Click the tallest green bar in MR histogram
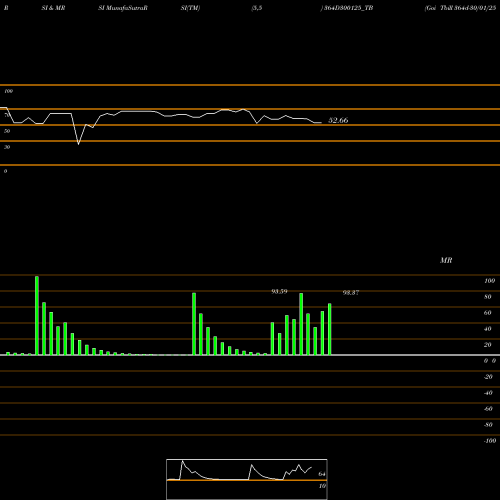This screenshot has width=500, height=500. [x=37, y=315]
